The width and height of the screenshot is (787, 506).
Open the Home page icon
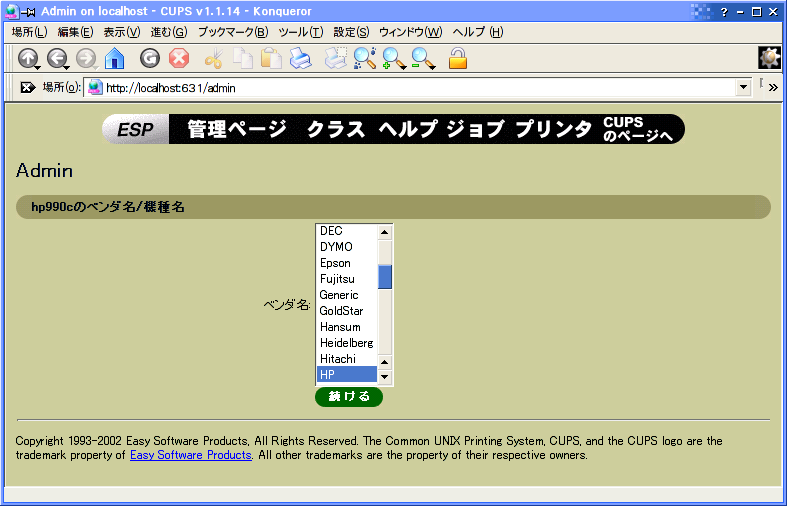coord(115,58)
